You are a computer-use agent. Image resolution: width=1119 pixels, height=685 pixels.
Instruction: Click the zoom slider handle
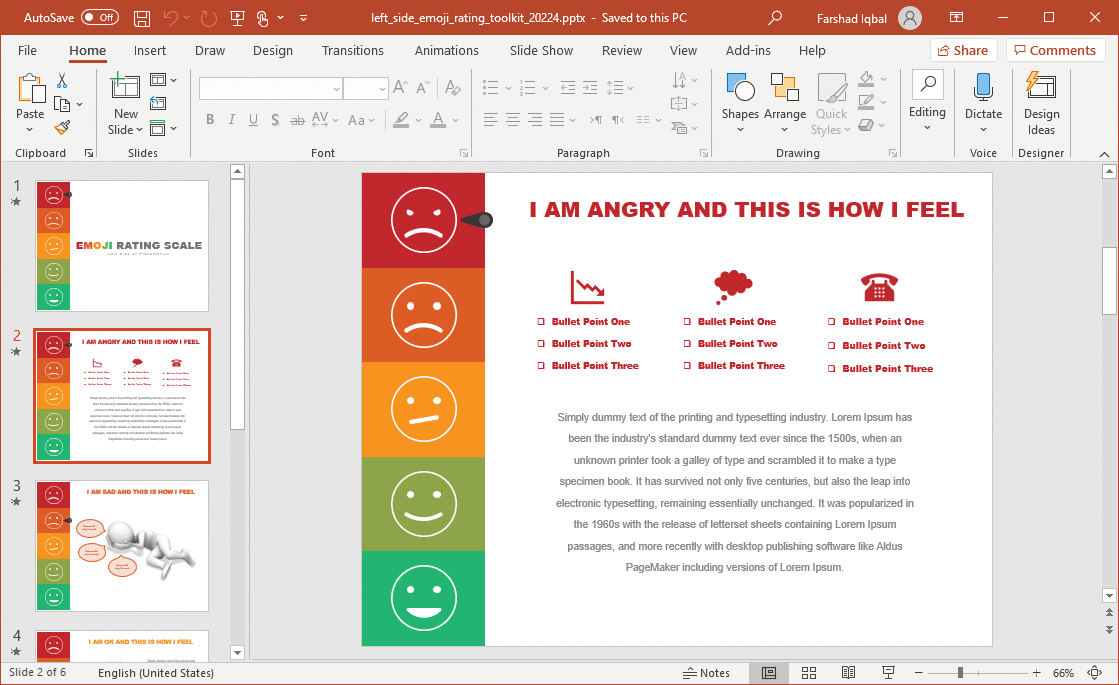(x=960, y=673)
